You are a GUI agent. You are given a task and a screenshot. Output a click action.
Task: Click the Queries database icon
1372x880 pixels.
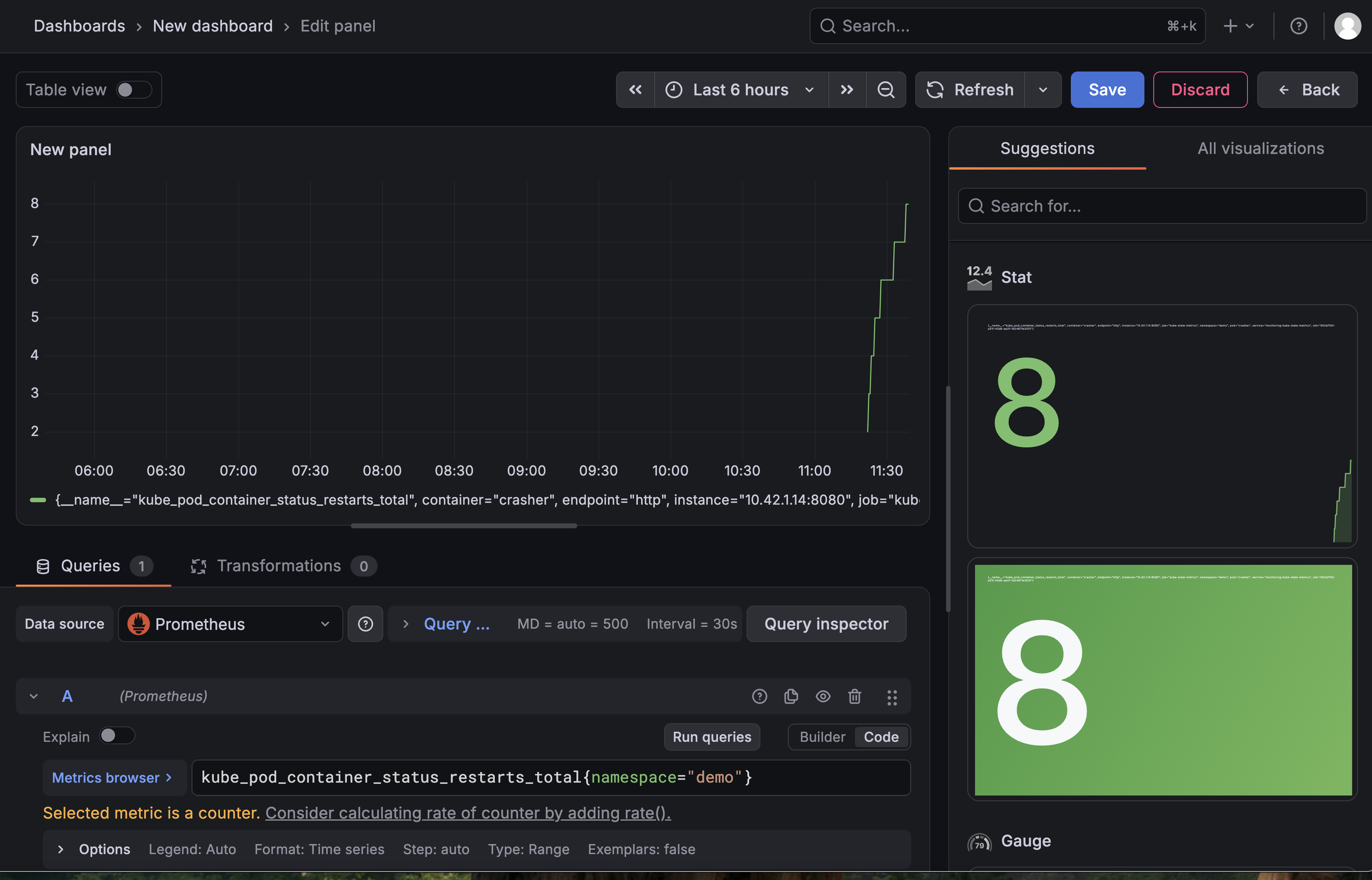click(x=43, y=566)
